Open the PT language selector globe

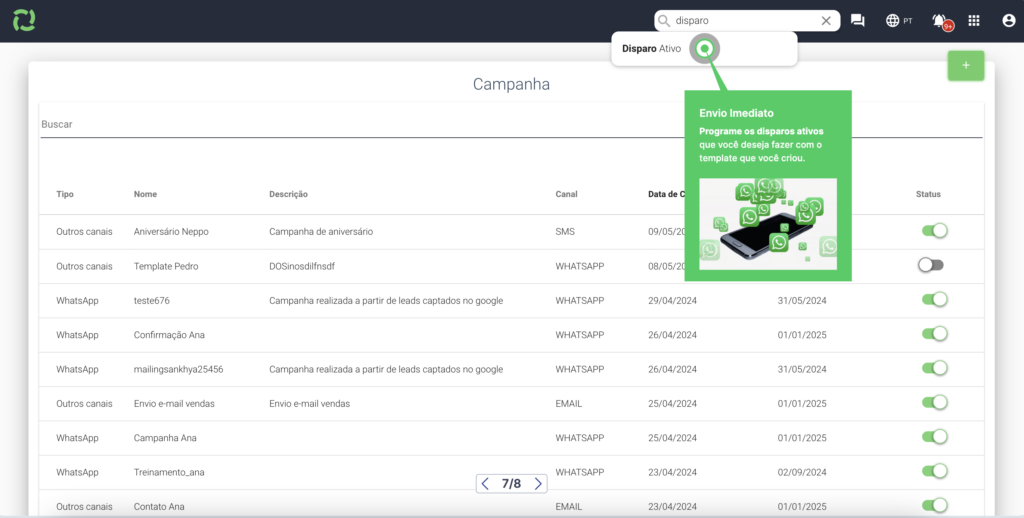tap(898, 21)
